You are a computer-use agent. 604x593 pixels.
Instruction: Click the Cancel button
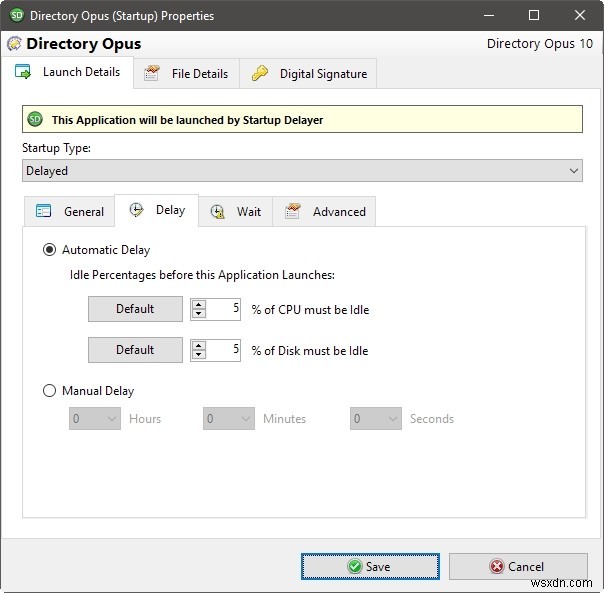tap(518, 566)
